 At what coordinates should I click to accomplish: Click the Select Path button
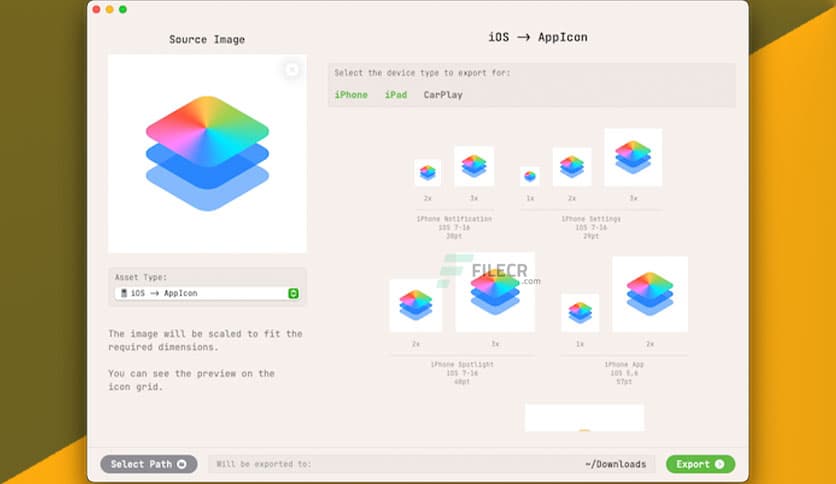coord(149,464)
